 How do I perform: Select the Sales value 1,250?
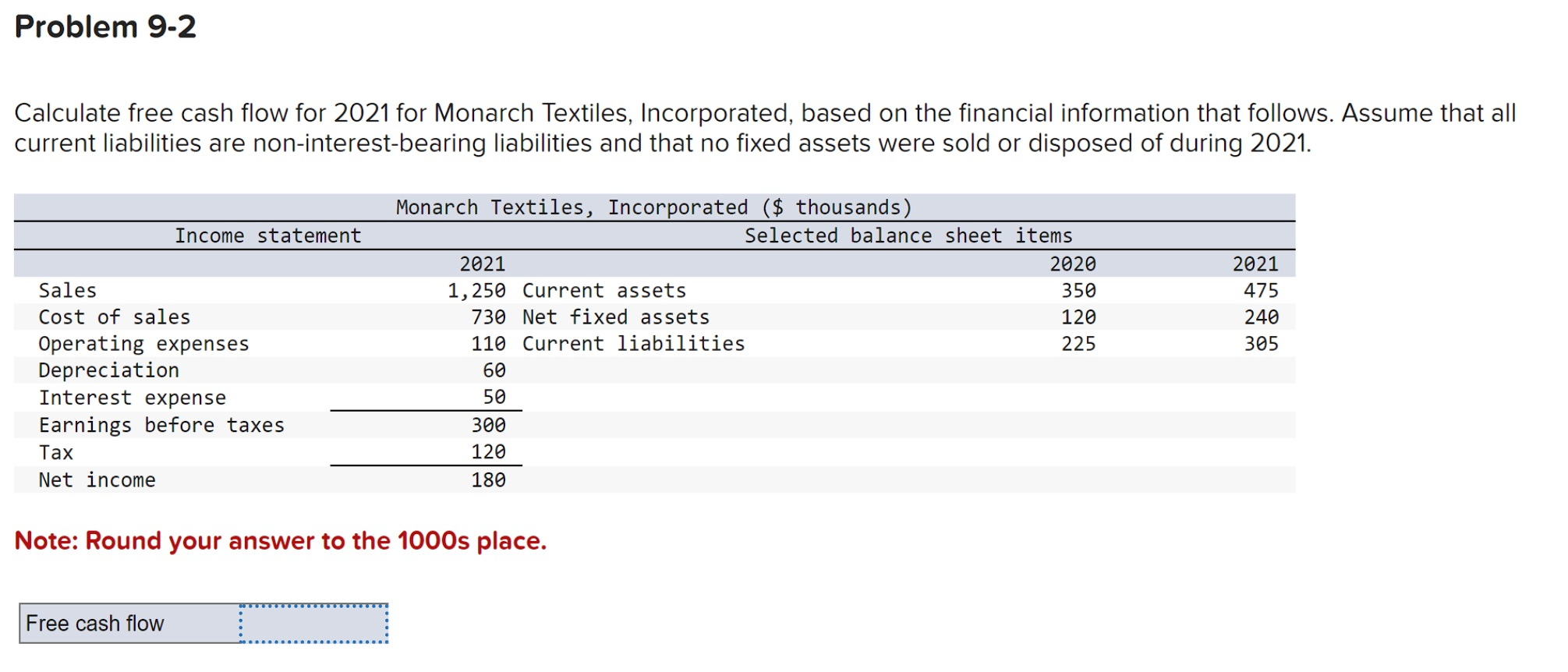click(476, 290)
